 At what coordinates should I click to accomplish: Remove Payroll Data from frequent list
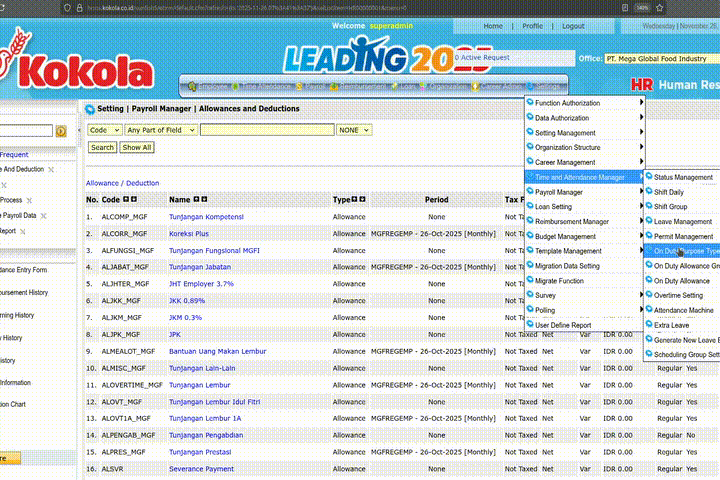(44, 215)
